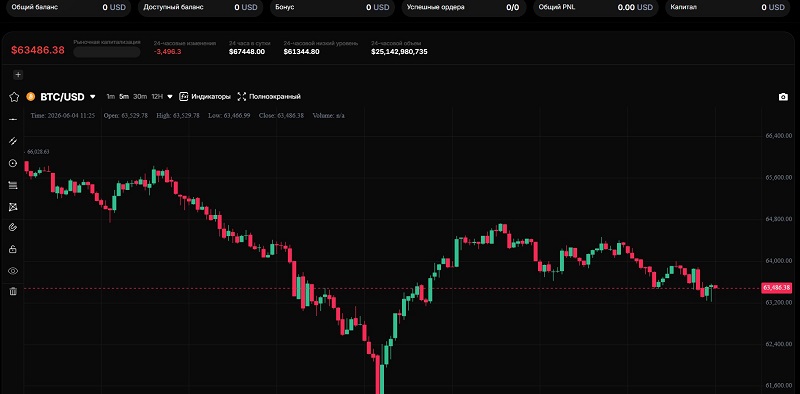Select the 1m timeframe
Viewport: 800px width, 394px height.
pos(110,96)
